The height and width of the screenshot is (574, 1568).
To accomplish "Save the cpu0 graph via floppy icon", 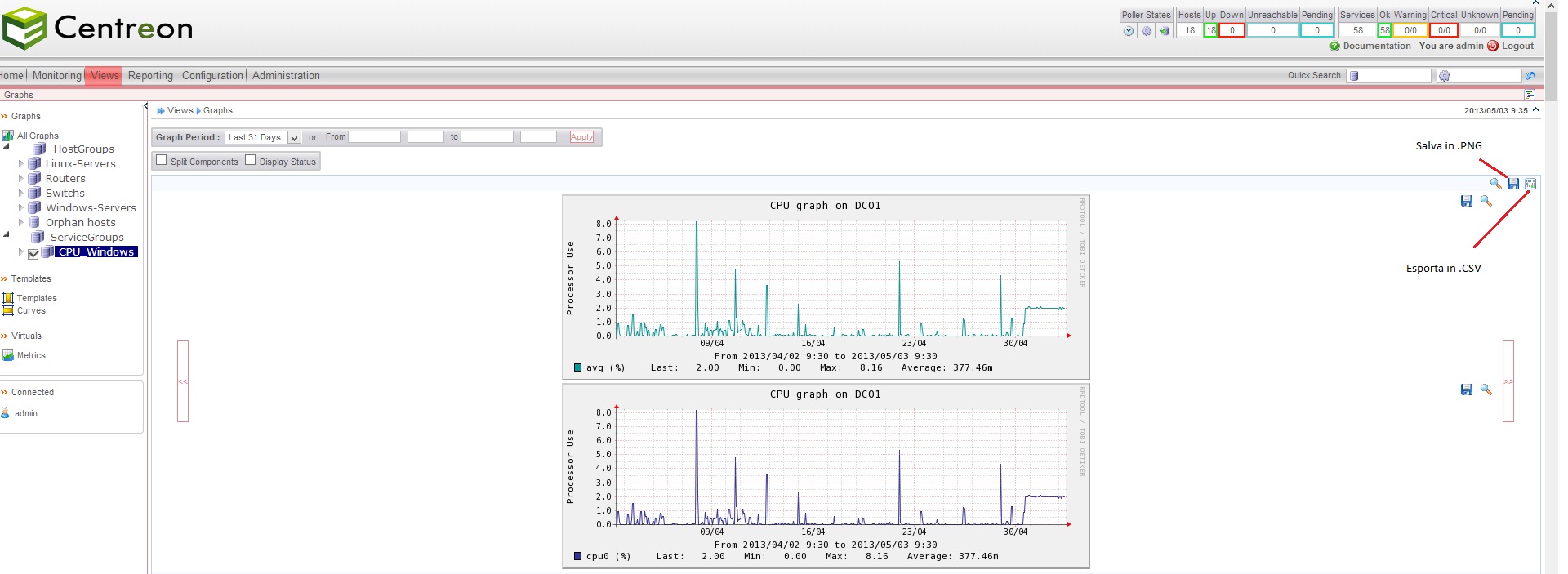I will click(1467, 389).
